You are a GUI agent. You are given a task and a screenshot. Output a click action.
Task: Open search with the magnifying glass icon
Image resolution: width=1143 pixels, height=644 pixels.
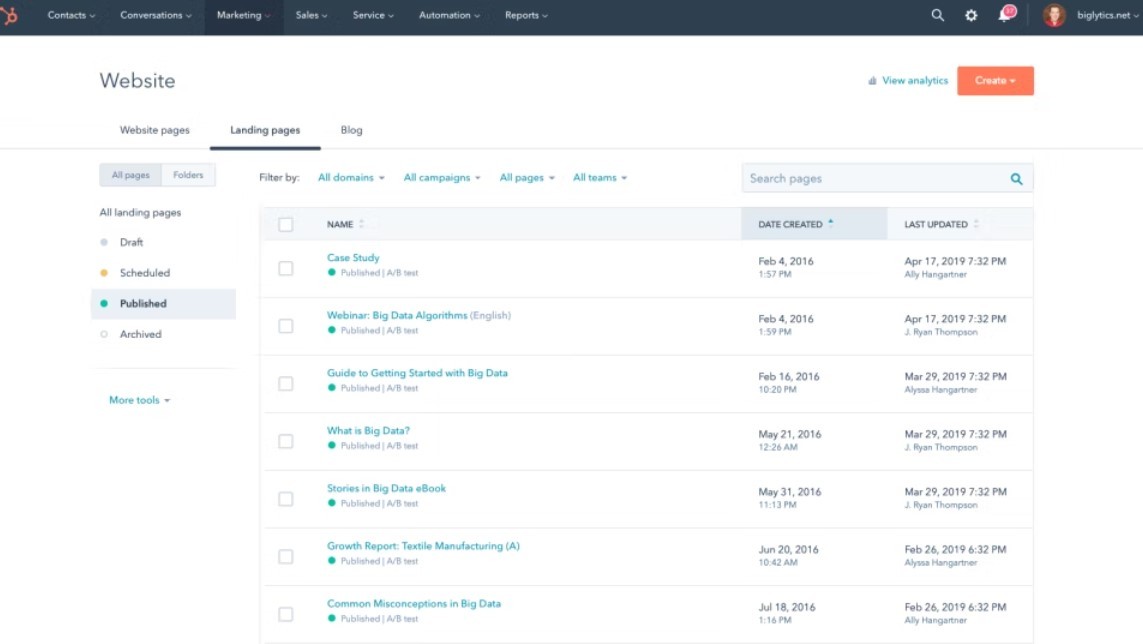tap(937, 16)
